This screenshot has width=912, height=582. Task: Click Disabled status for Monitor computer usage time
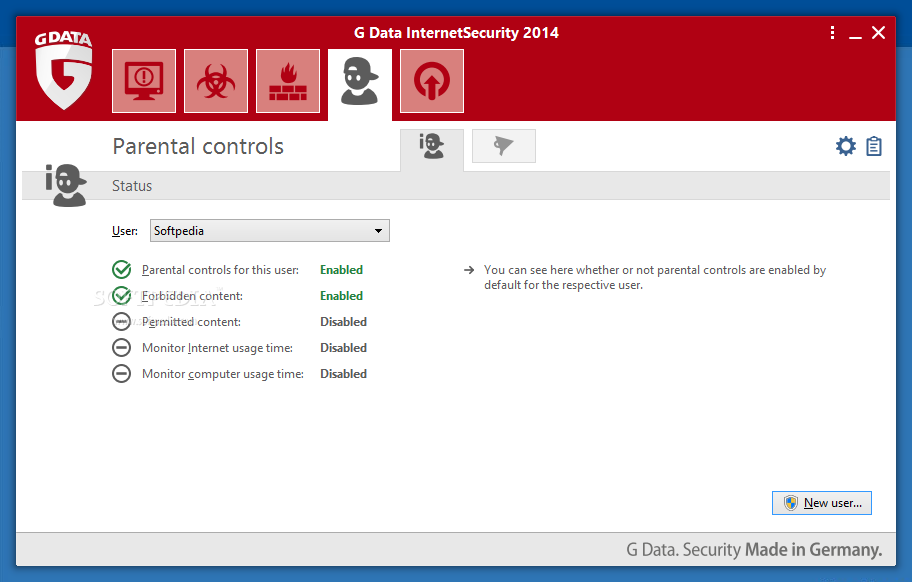(x=344, y=374)
